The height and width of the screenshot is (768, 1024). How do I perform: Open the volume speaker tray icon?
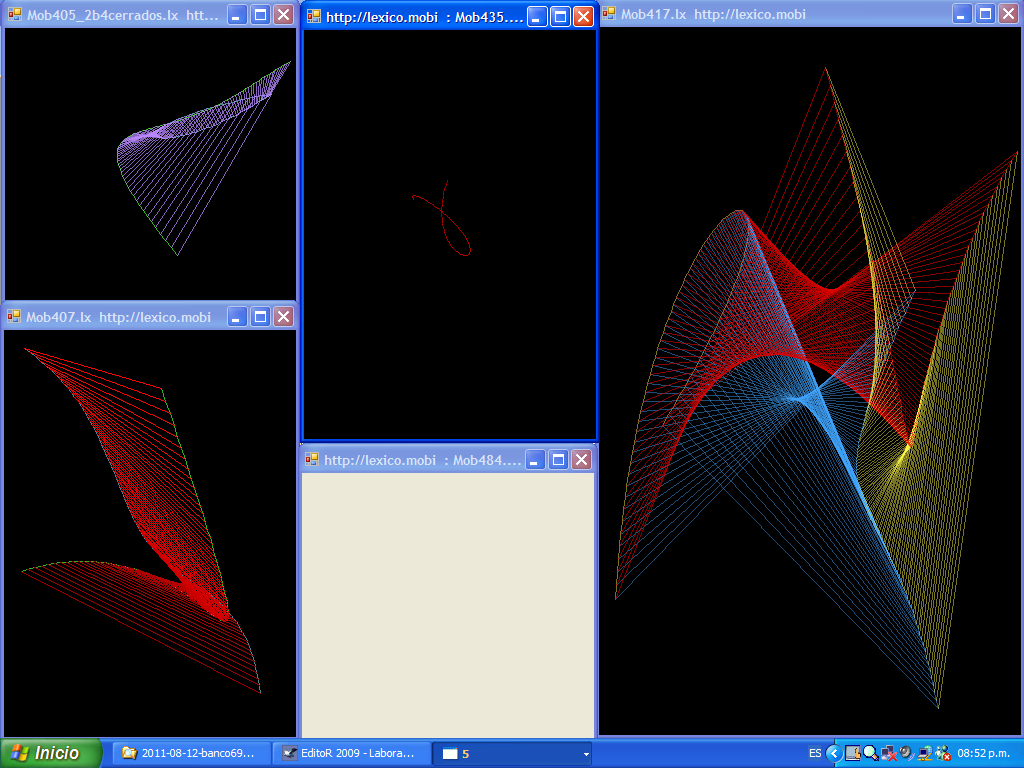[906, 753]
